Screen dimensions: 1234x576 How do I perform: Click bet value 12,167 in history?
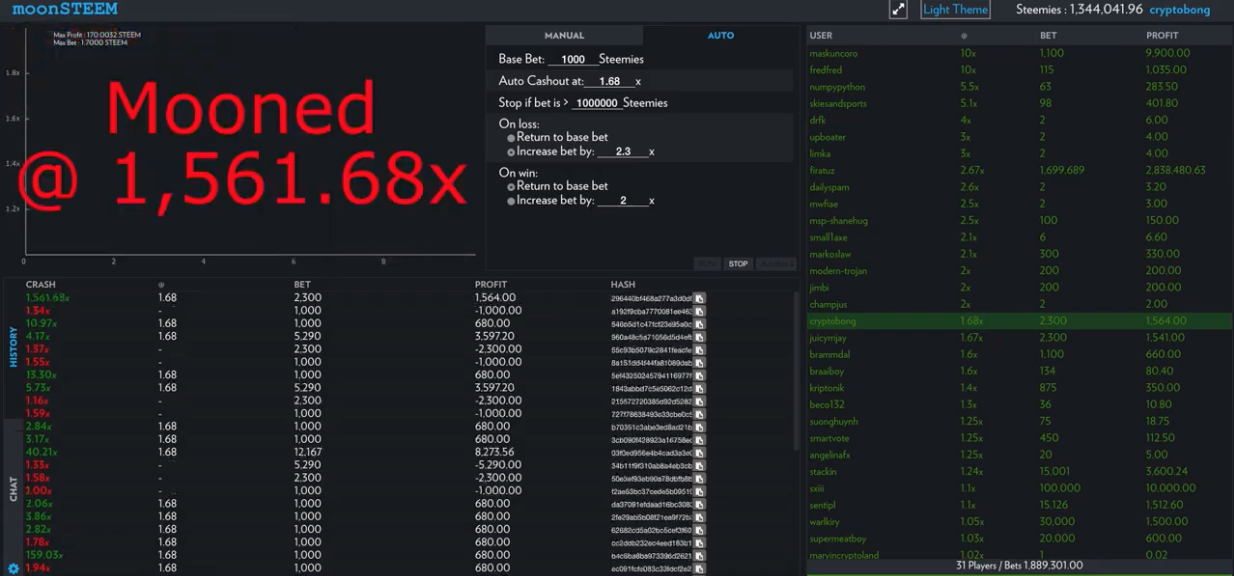click(307, 452)
